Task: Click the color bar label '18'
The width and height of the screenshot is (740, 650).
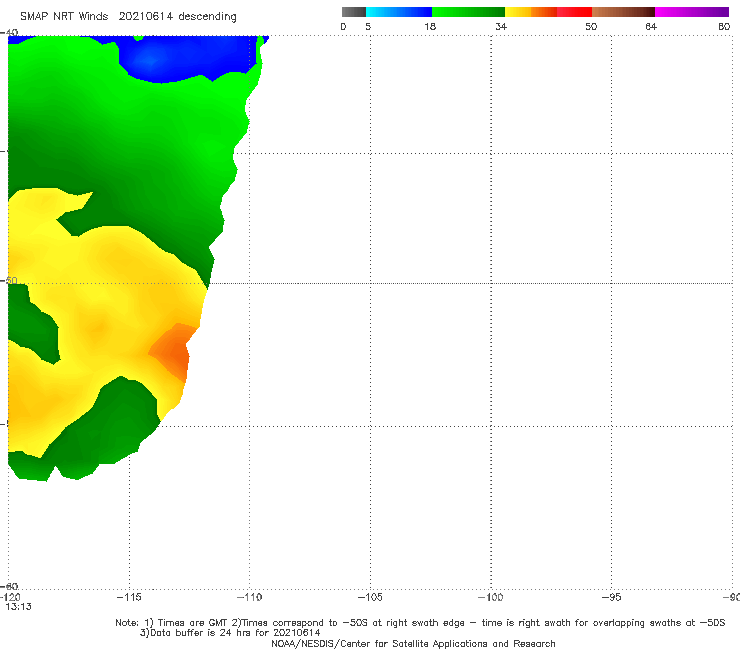Action: [430, 26]
